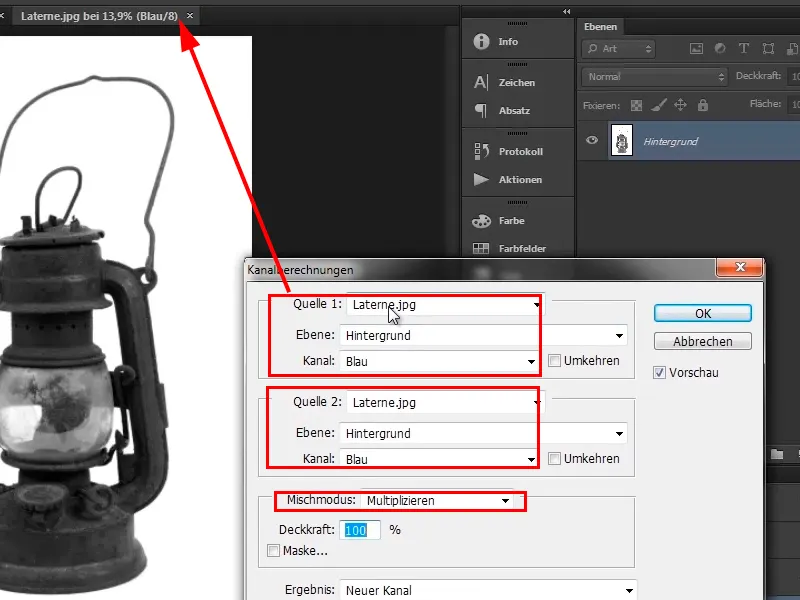This screenshot has width=800, height=600.
Task: Click Abbrechen to cancel dialog
Action: pos(703,341)
